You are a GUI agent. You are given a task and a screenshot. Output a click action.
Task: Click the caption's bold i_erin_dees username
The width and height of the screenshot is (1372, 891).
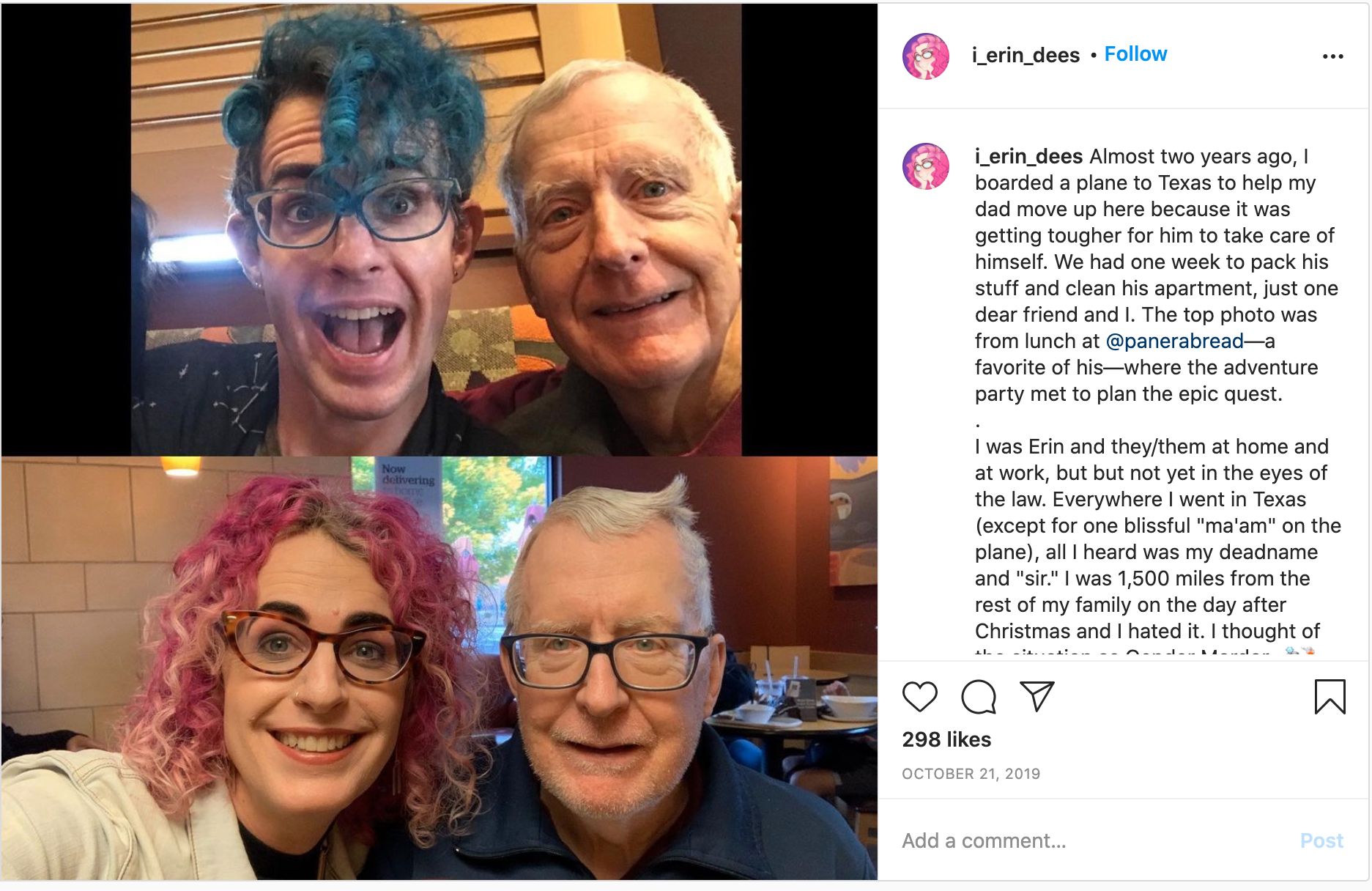point(1028,156)
